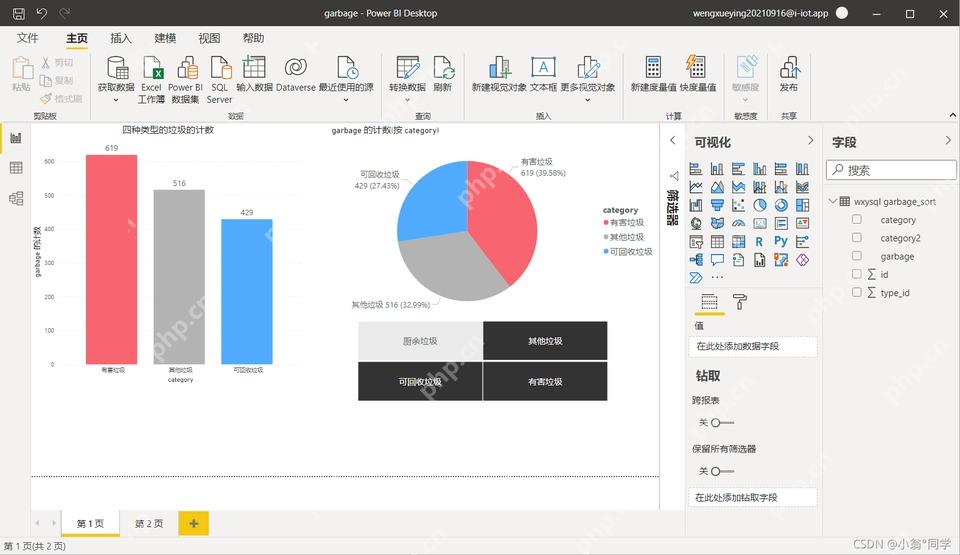This screenshot has height=555, width=960.
Task: Open the 最近使用的源 dropdown
Action: point(346,100)
